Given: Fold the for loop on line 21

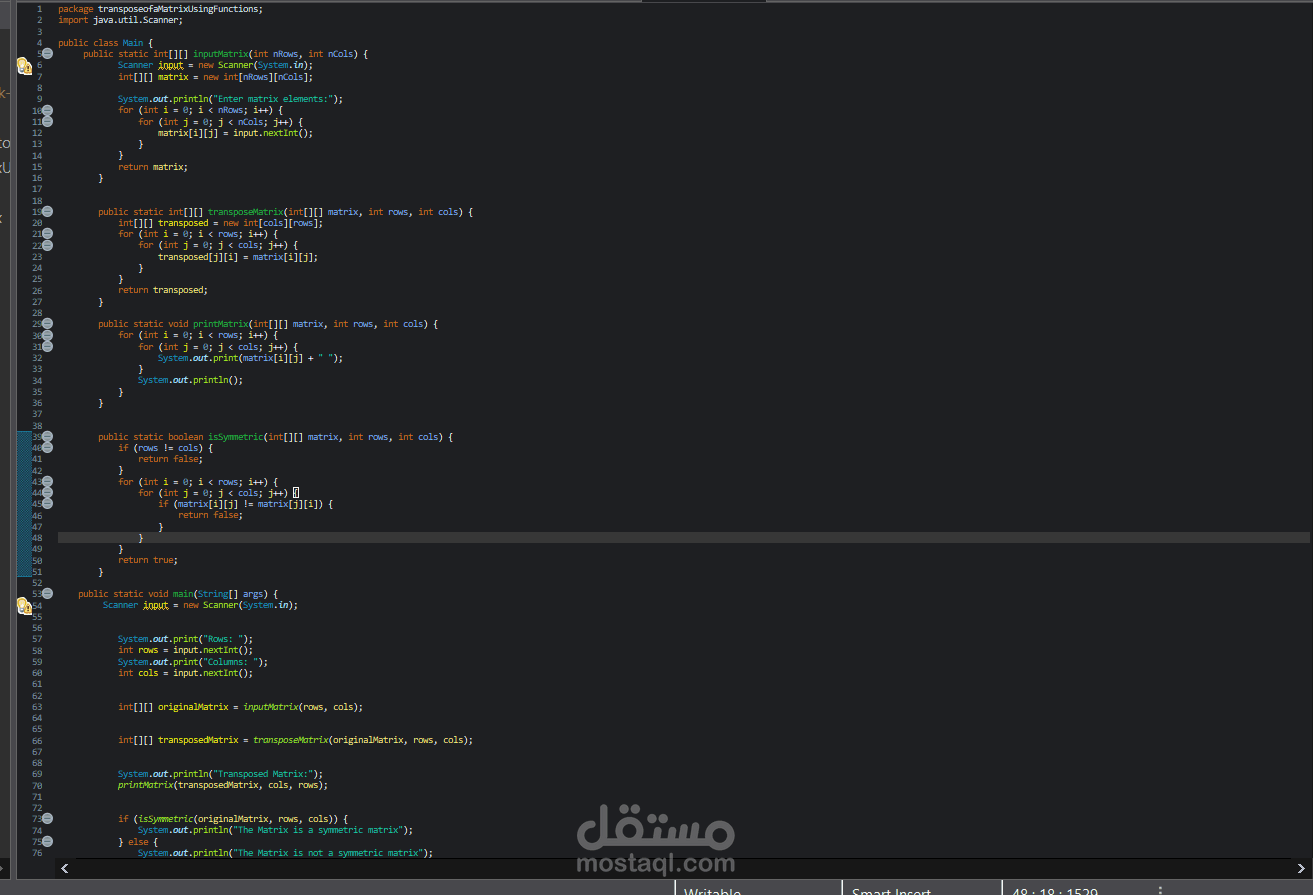Looking at the screenshot, I should tap(47, 234).
